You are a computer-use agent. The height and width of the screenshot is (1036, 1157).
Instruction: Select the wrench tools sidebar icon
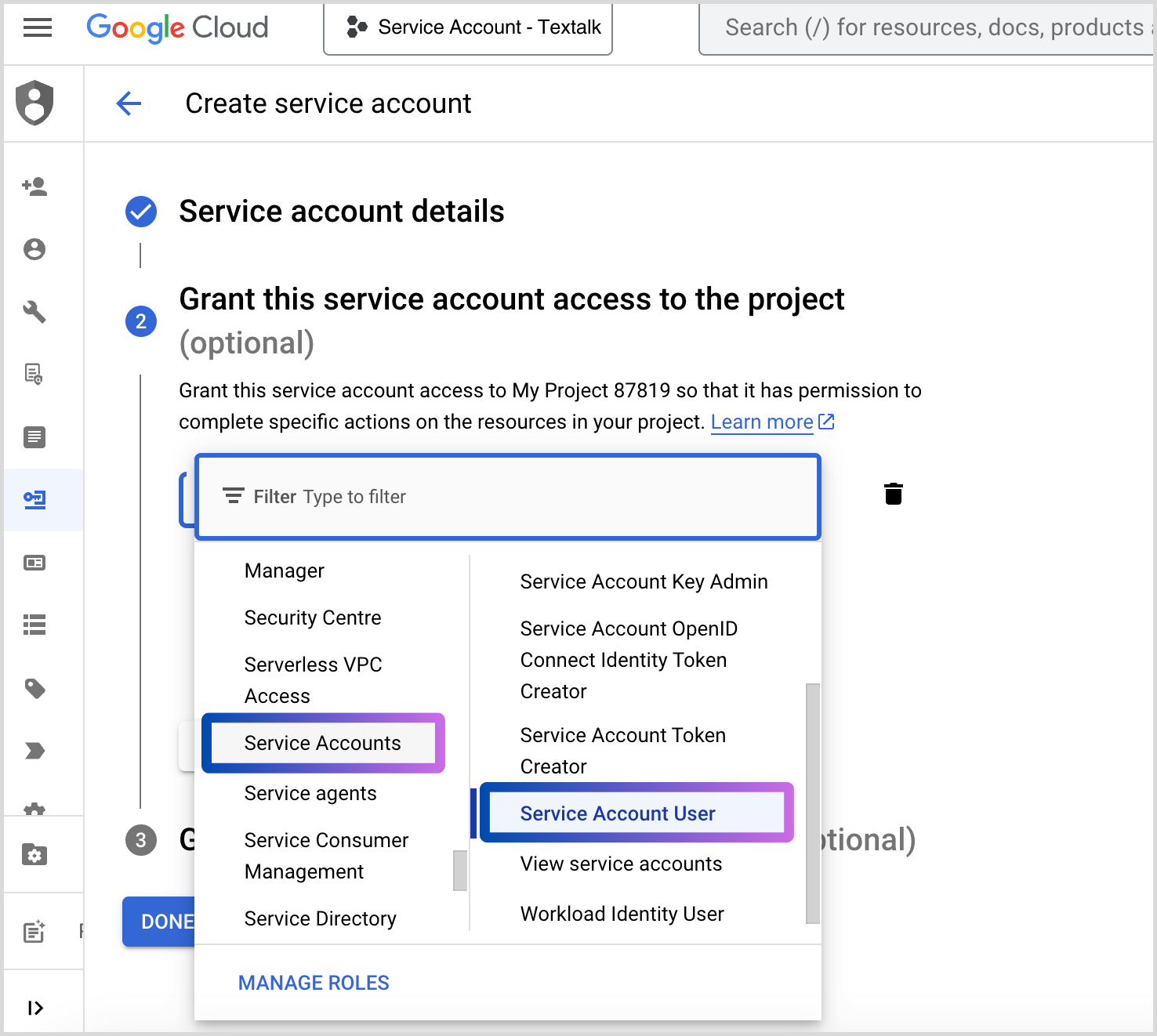pos(34,312)
